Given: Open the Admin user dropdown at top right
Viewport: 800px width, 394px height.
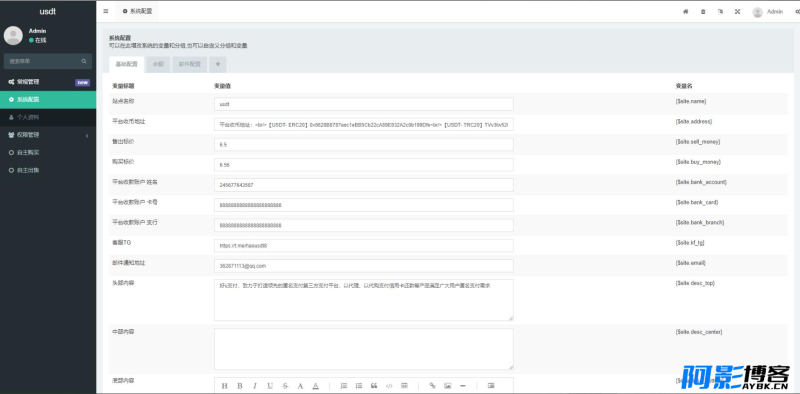Looking at the screenshot, I should pos(768,12).
